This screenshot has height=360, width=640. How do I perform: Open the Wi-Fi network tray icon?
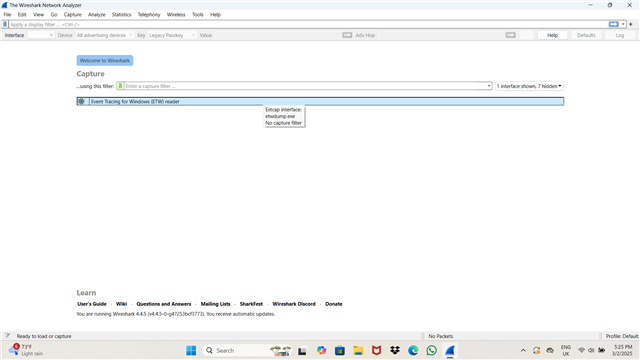click(x=581, y=350)
